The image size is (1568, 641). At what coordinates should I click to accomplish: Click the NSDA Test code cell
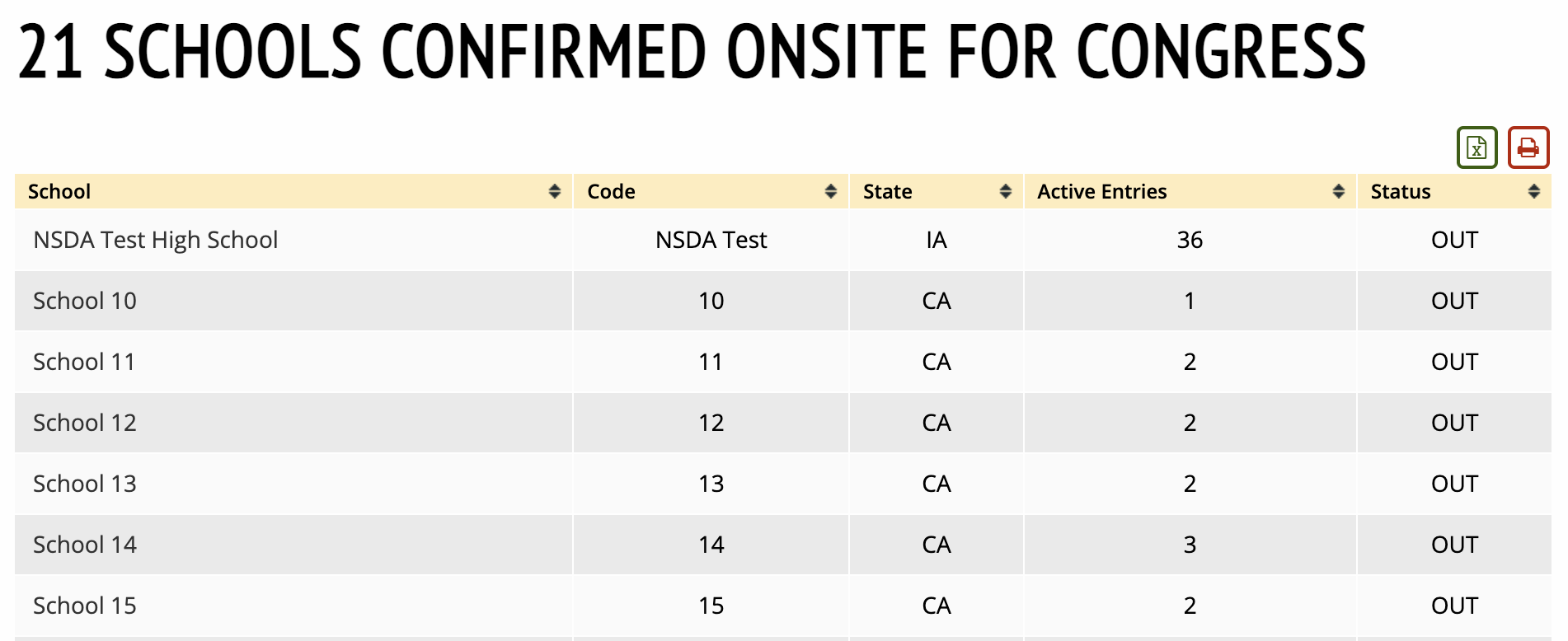pos(711,240)
